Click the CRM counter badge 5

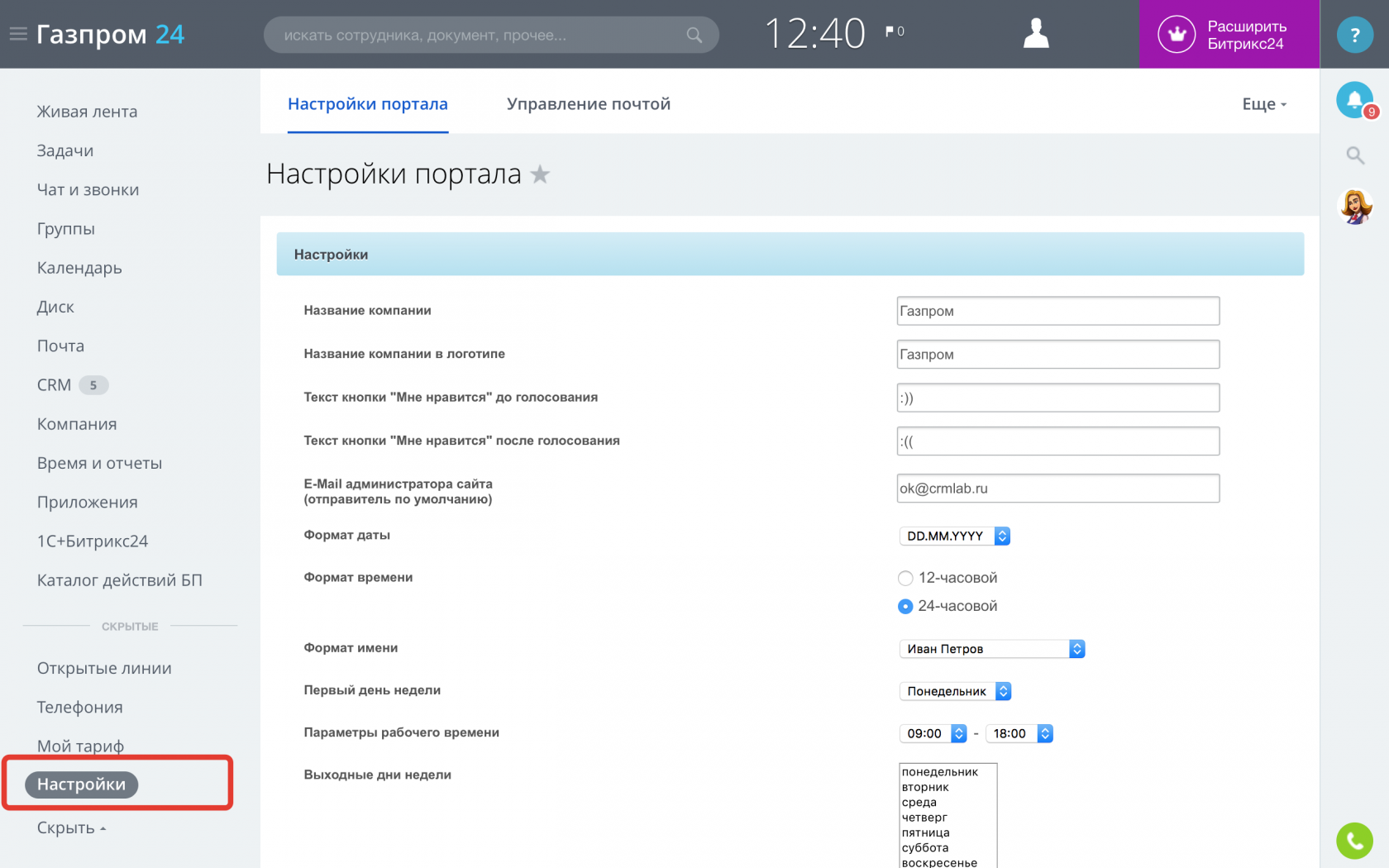click(x=93, y=385)
